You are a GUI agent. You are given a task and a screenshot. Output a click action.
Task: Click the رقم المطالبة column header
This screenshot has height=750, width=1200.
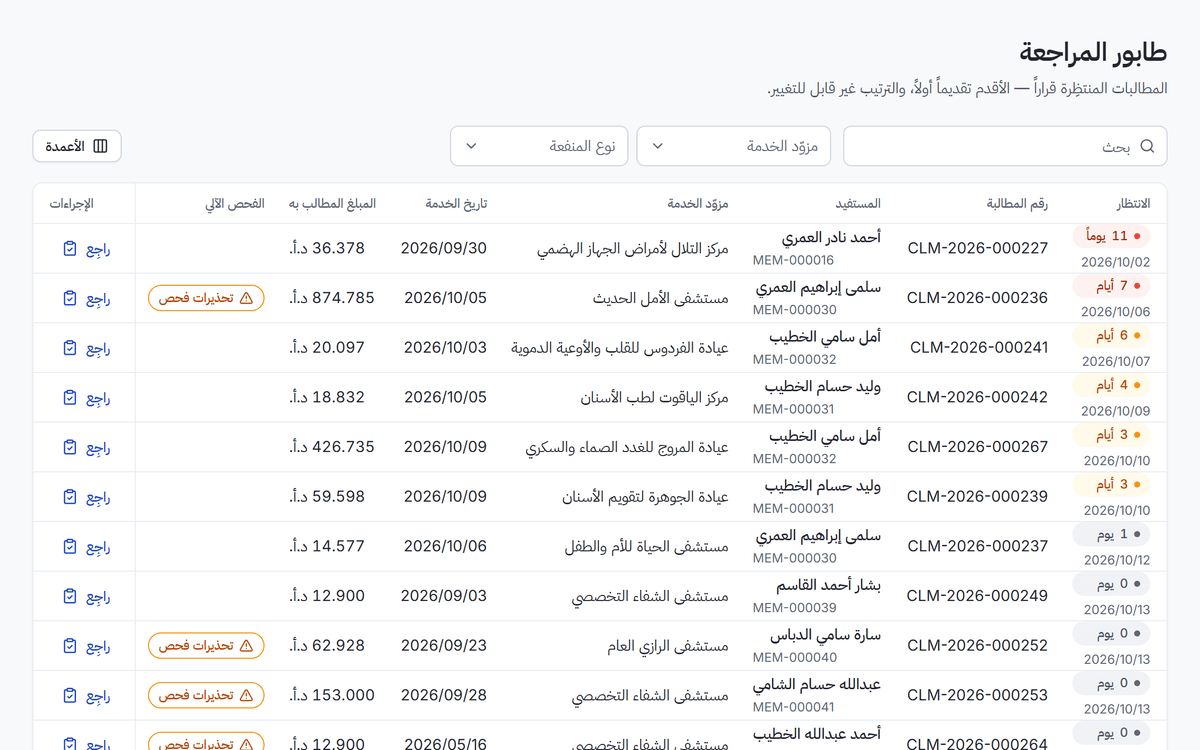1018,203
